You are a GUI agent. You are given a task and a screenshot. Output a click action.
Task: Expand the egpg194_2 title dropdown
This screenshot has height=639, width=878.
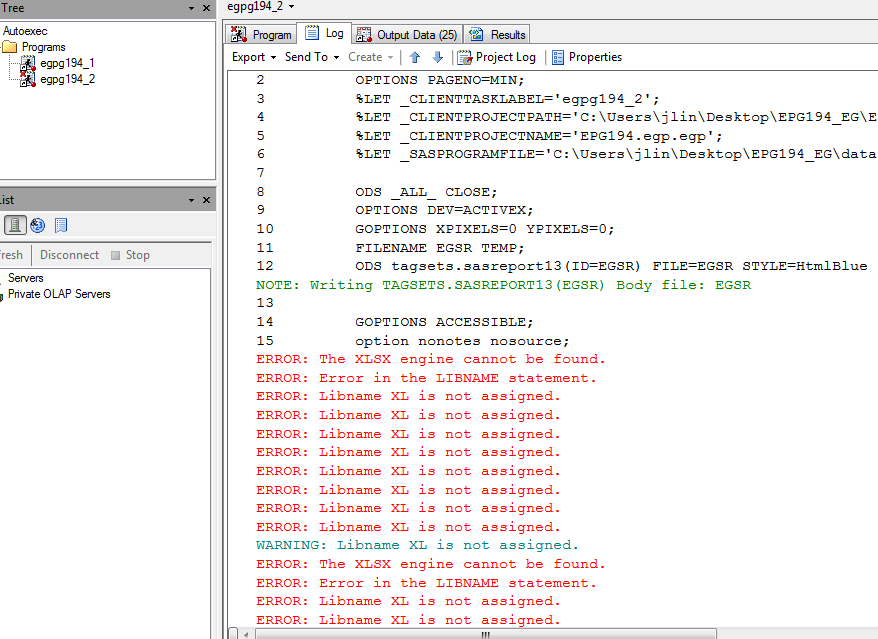pos(291,7)
